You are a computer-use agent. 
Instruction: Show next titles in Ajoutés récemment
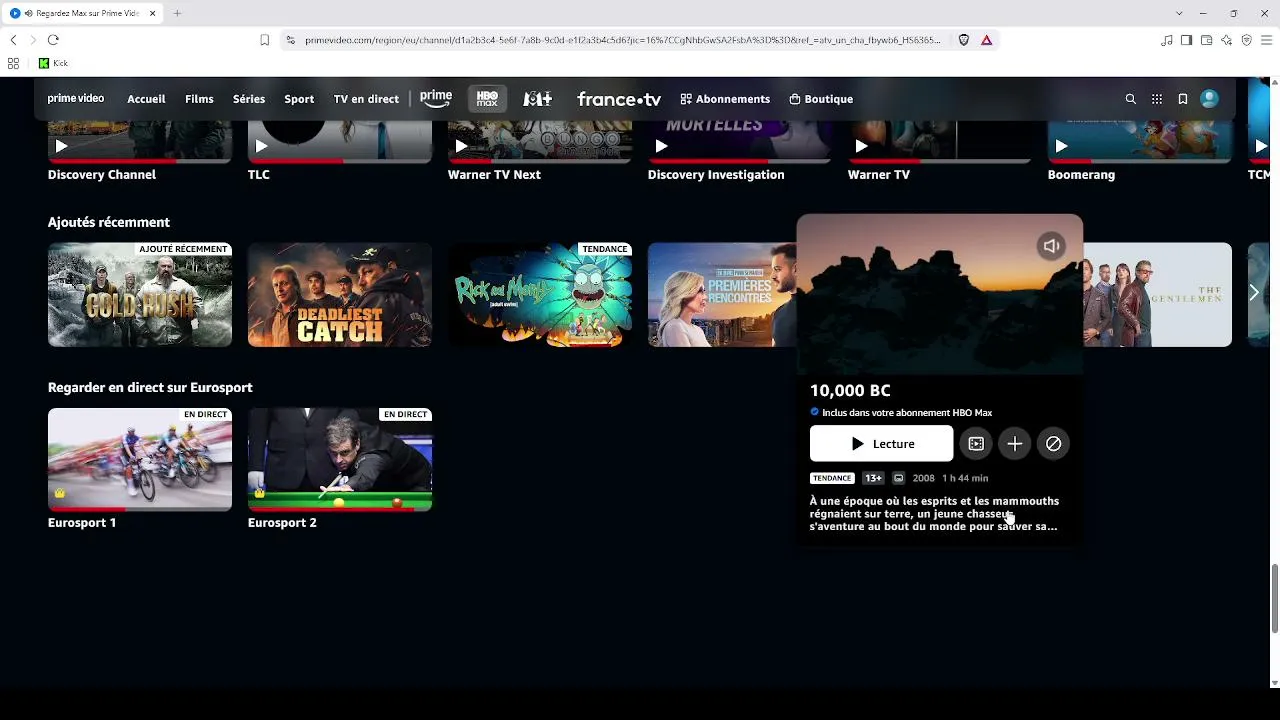[1254, 293]
